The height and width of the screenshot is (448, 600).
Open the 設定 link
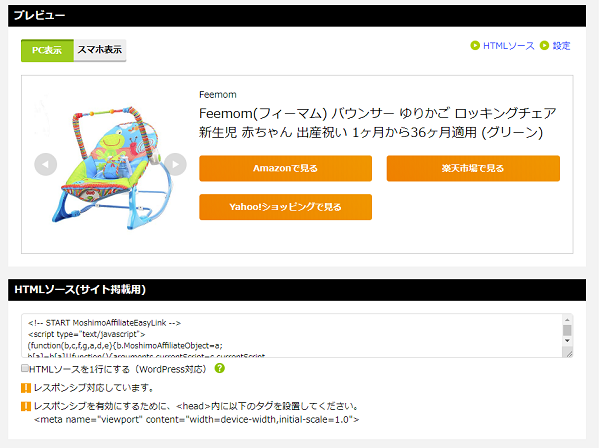pyautogui.click(x=561, y=46)
